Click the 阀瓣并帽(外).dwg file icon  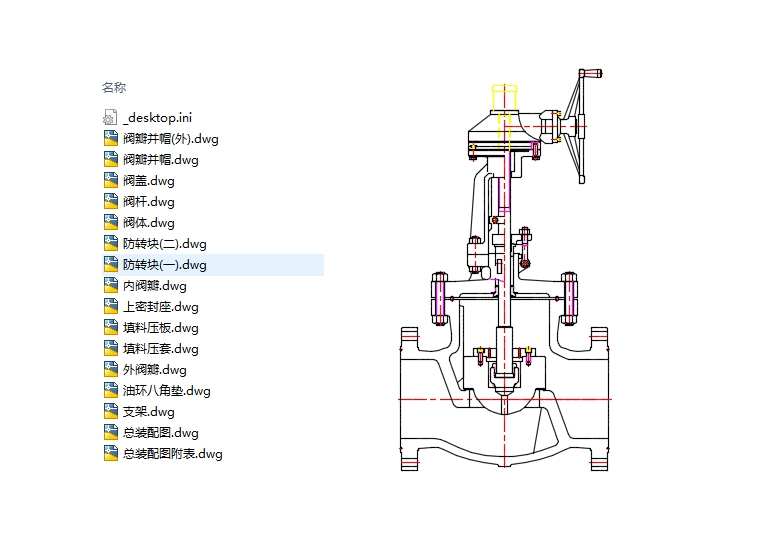pyautogui.click(x=110, y=139)
